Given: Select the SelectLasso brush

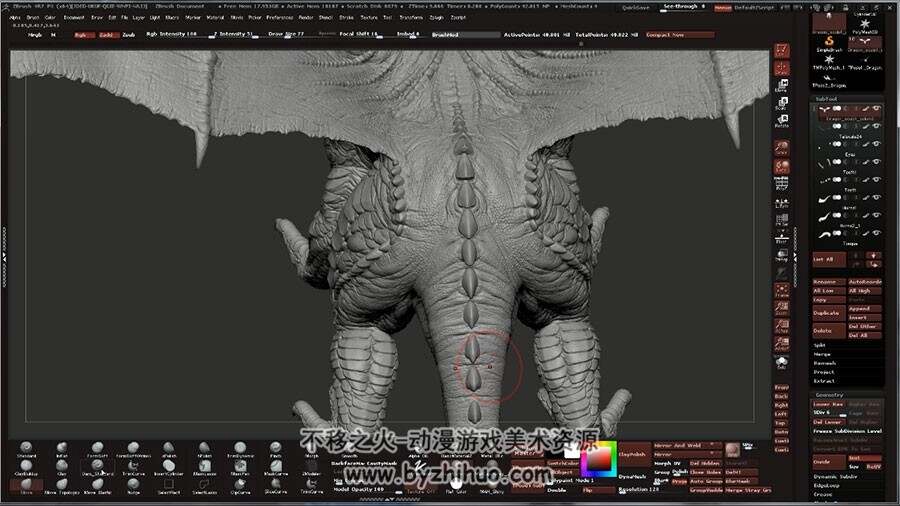Looking at the screenshot, I should (x=204, y=486).
